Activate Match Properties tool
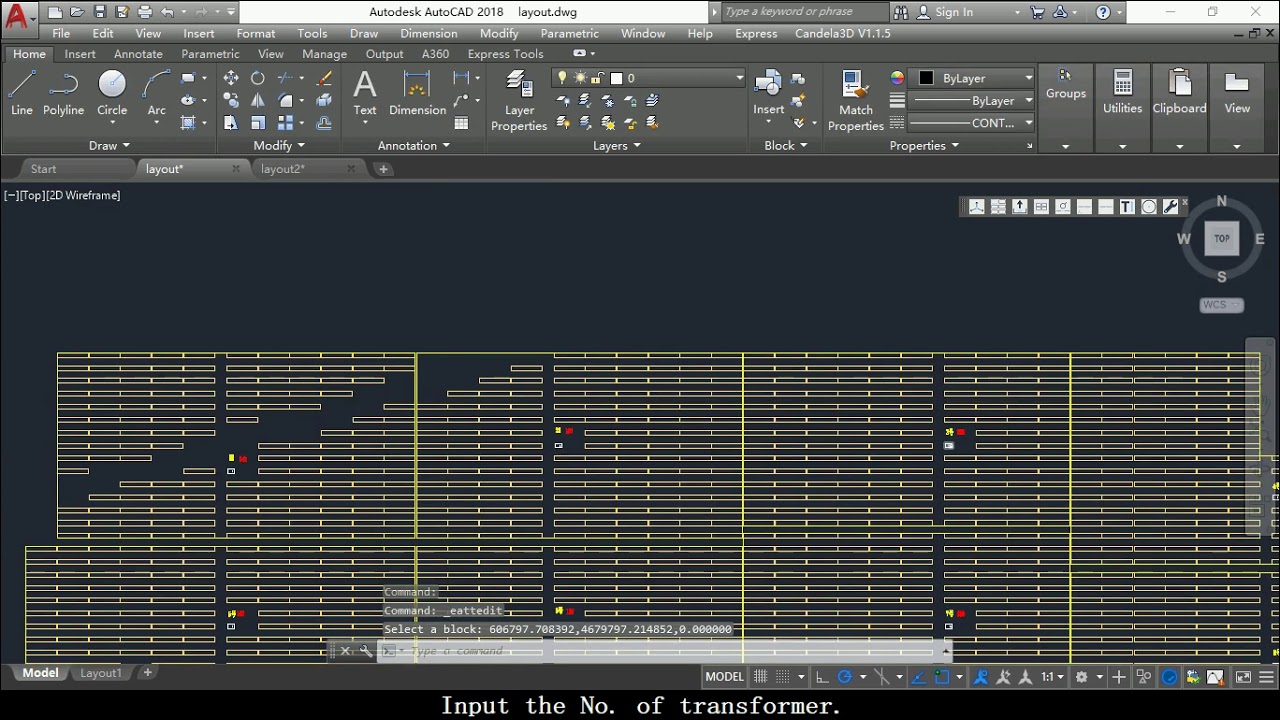 coord(856,100)
